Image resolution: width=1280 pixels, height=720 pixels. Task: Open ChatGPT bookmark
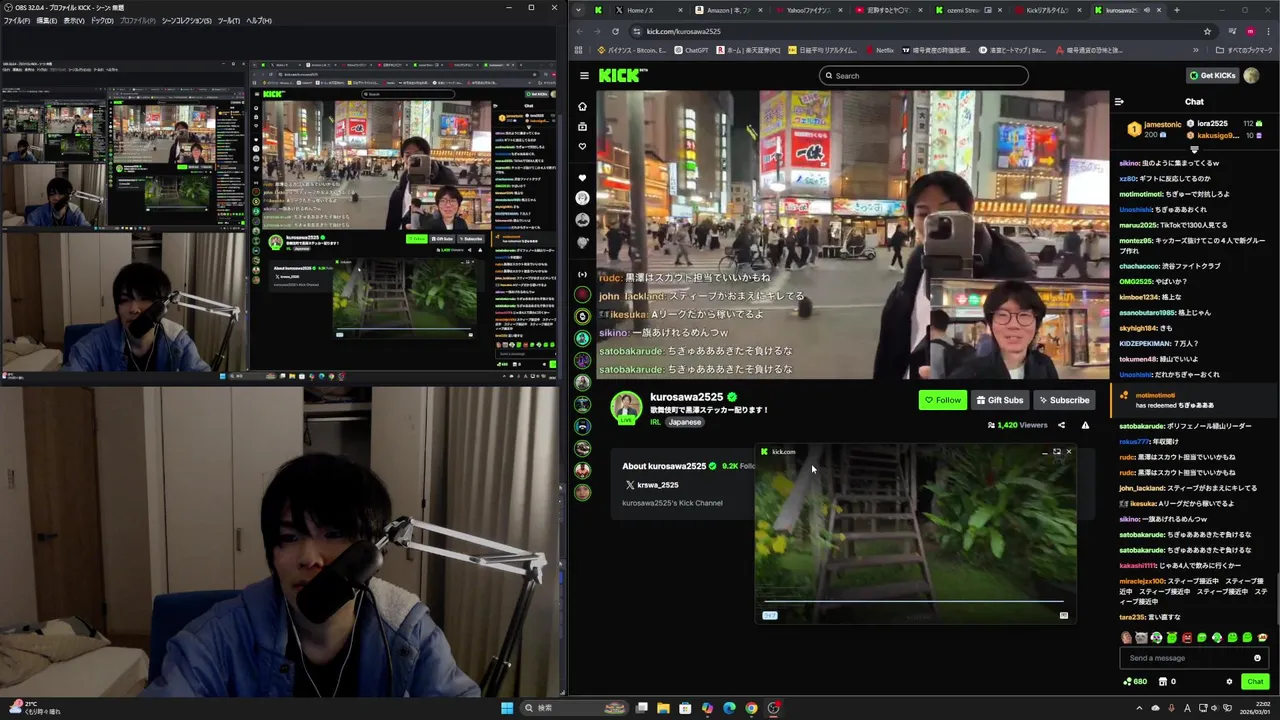tap(691, 50)
